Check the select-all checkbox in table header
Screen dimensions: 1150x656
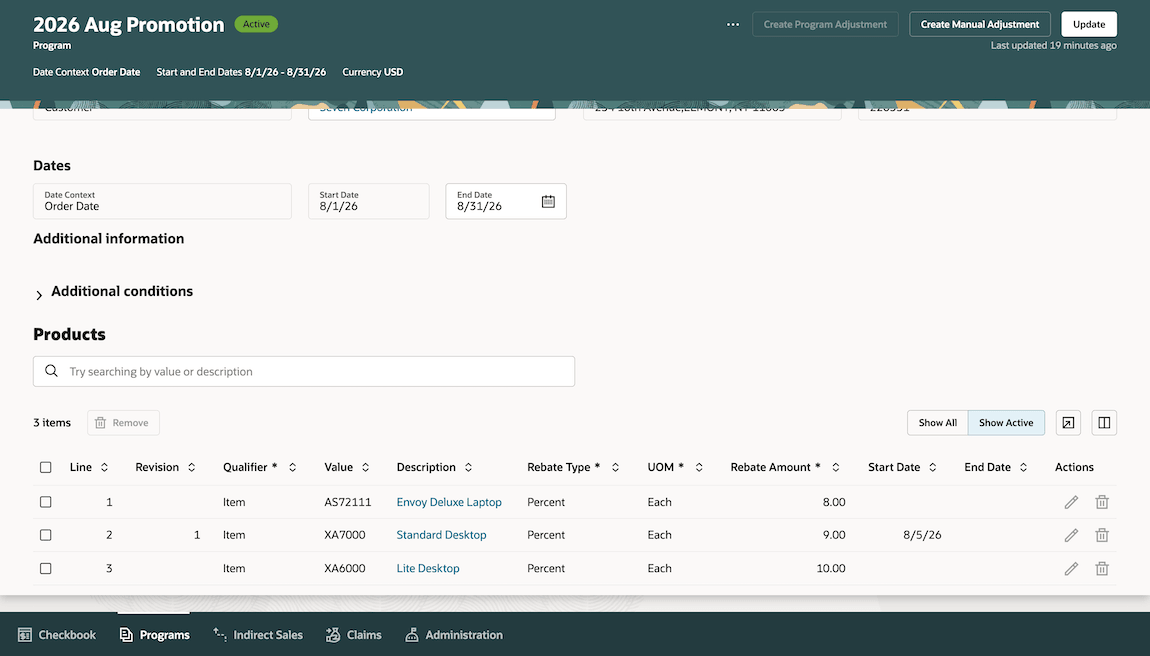[45, 467]
